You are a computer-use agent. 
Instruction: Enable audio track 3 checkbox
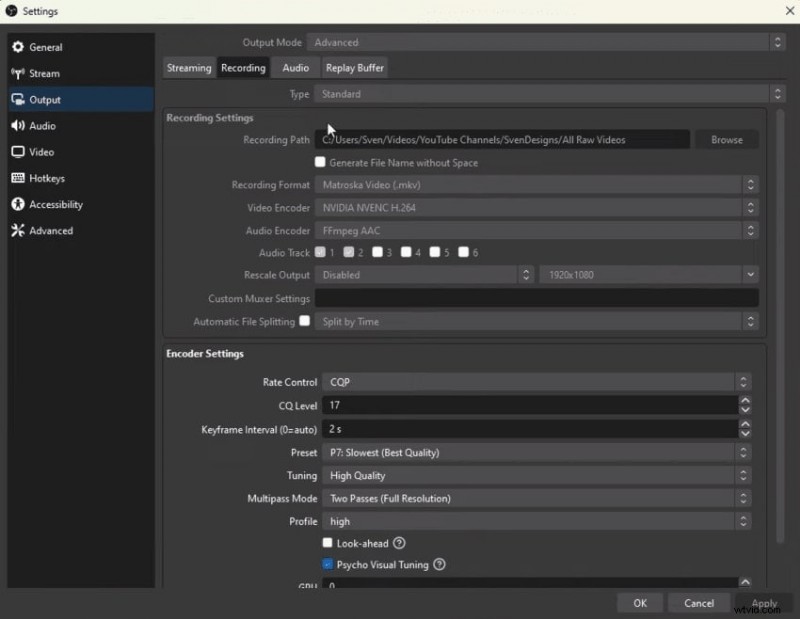377,252
